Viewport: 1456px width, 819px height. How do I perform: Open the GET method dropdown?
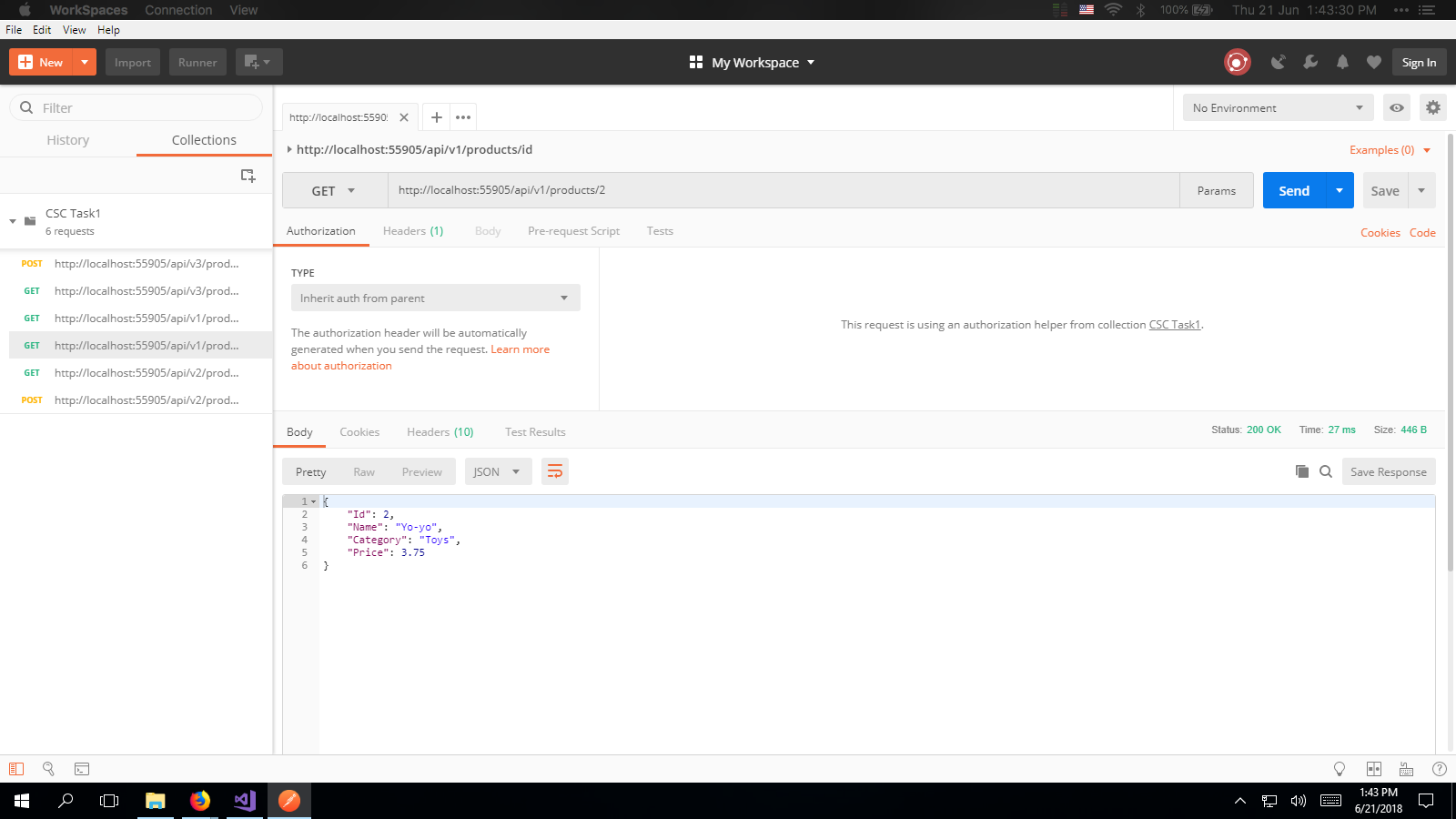334,191
